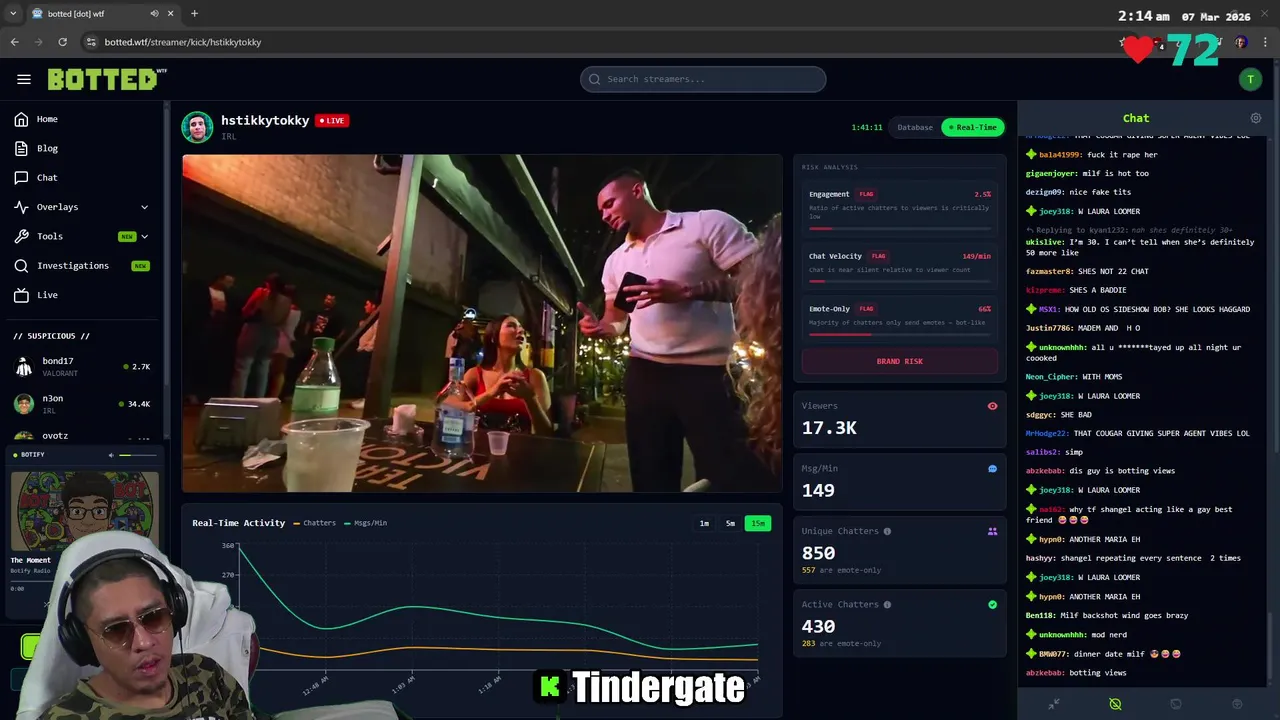Screen dimensions: 1280x720
Task: Click the Tools link icon
Action: pyautogui.click(x=21, y=236)
